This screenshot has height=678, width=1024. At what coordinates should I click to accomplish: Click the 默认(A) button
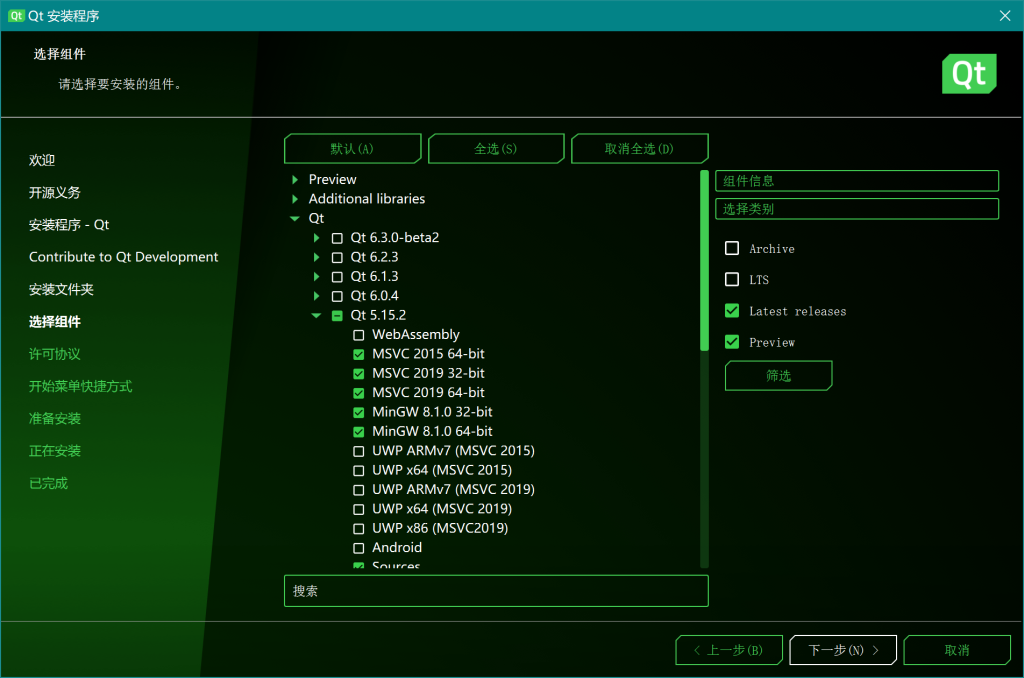tap(353, 148)
